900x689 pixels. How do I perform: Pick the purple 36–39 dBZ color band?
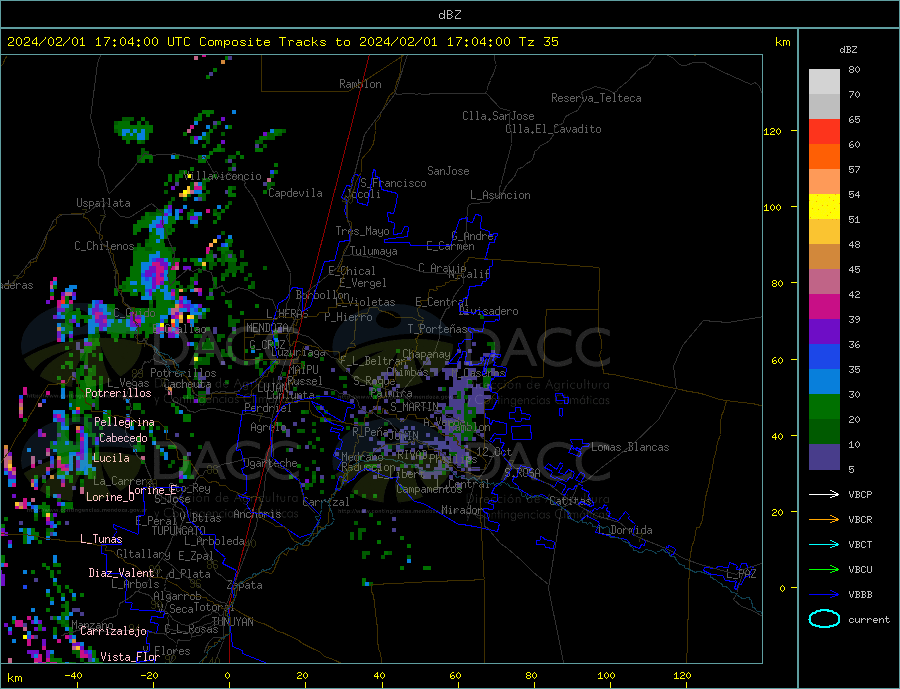824,332
